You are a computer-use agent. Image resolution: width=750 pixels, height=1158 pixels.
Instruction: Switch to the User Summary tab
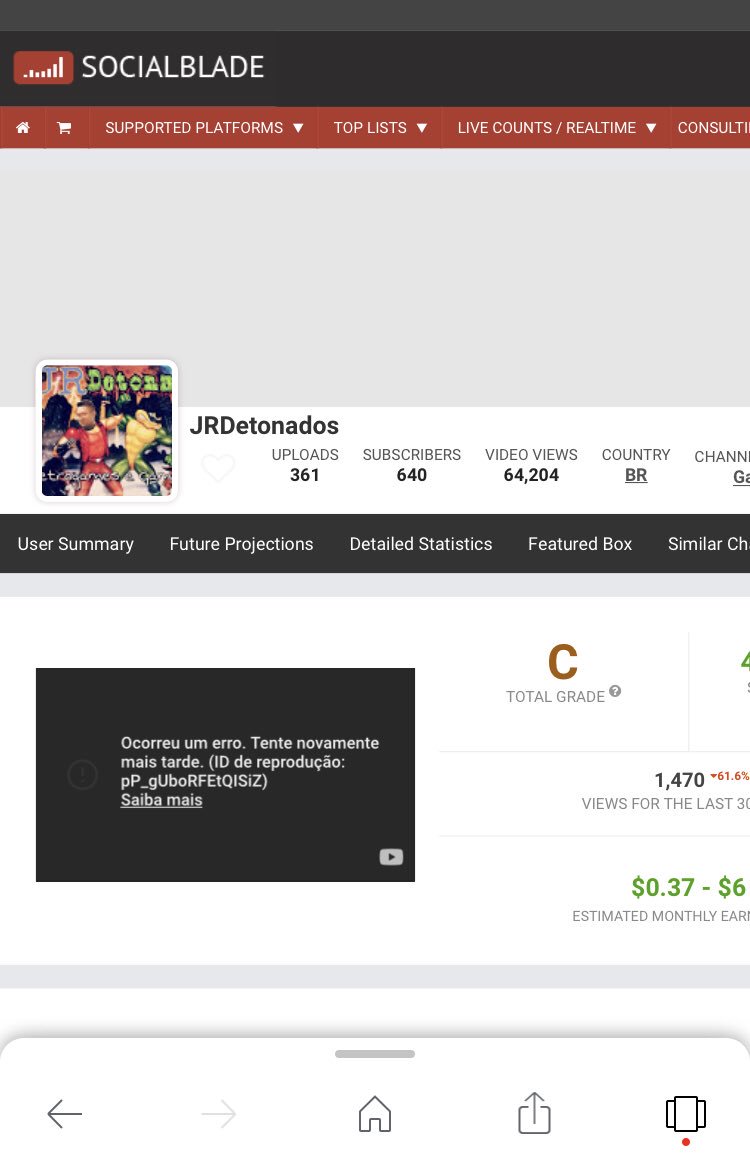click(75, 544)
